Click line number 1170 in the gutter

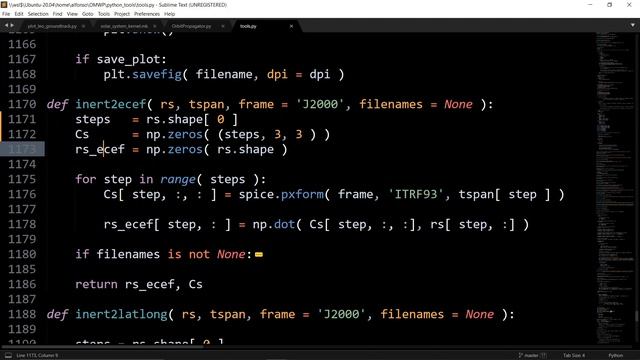click(22, 104)
